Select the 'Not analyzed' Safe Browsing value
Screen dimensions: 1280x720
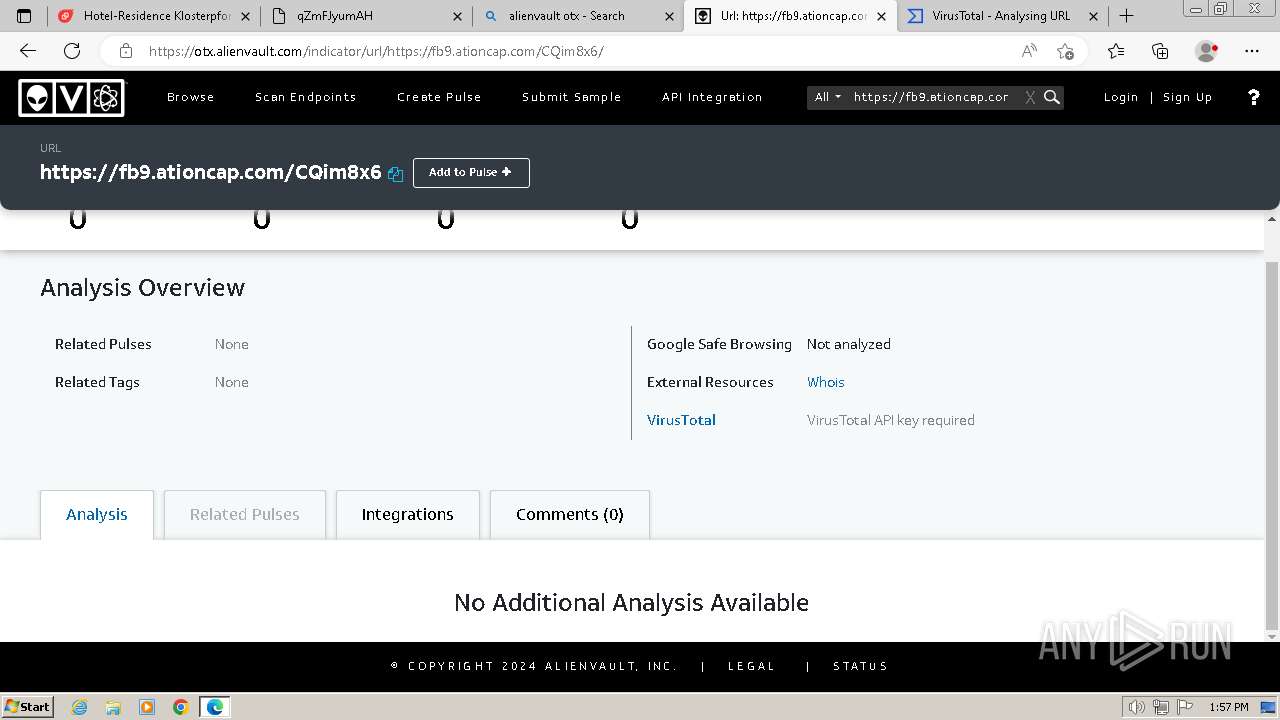[x=849, y=344]
